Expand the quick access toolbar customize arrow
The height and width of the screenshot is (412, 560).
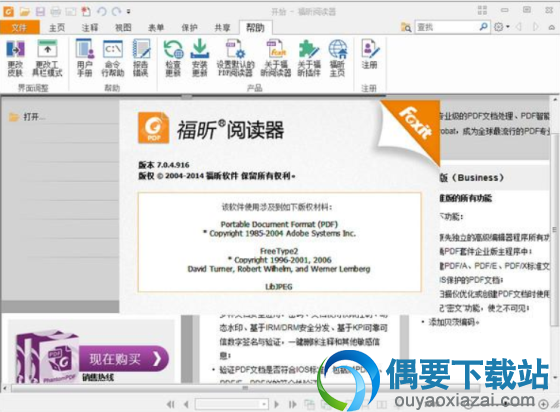pyautogui.click(x=129, y=12)
